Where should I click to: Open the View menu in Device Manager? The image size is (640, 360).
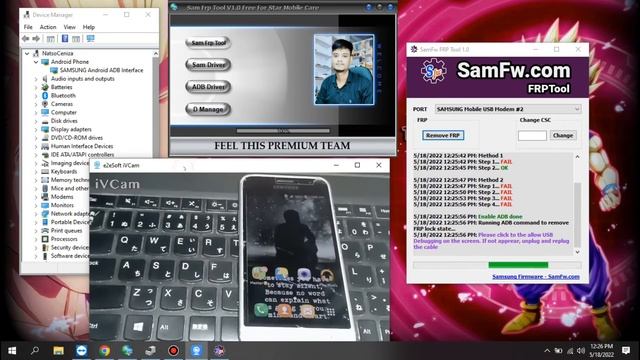(x=69, y=27)
